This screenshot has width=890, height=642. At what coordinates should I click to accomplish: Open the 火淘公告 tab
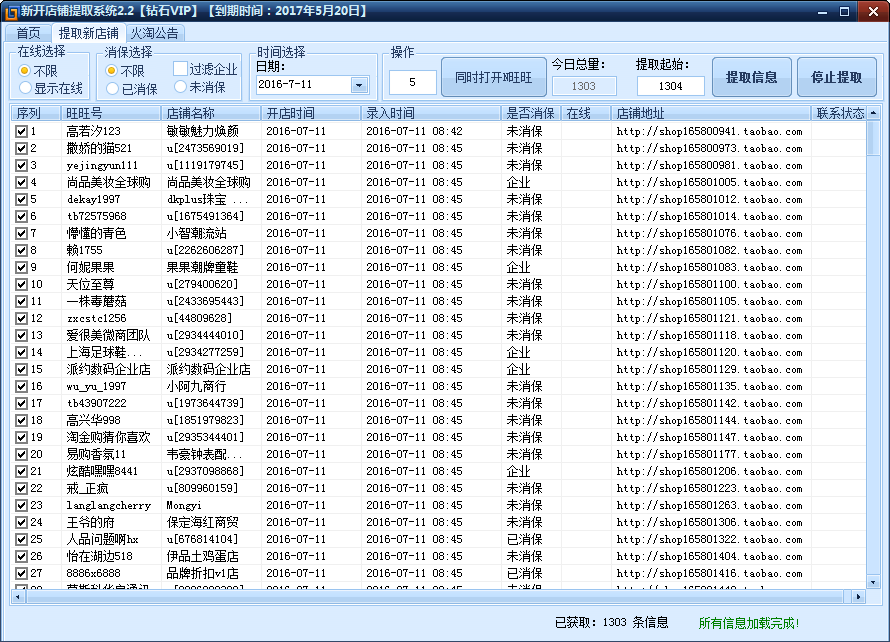pyautogui.click(x=154, y=33)
